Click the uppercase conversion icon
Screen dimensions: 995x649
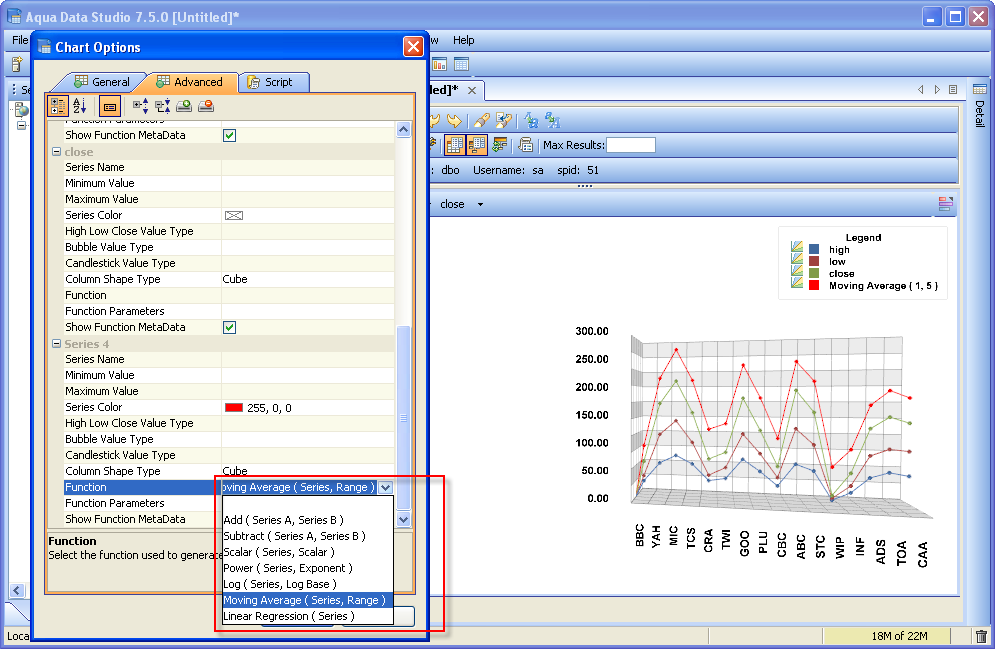click(531, 120)
